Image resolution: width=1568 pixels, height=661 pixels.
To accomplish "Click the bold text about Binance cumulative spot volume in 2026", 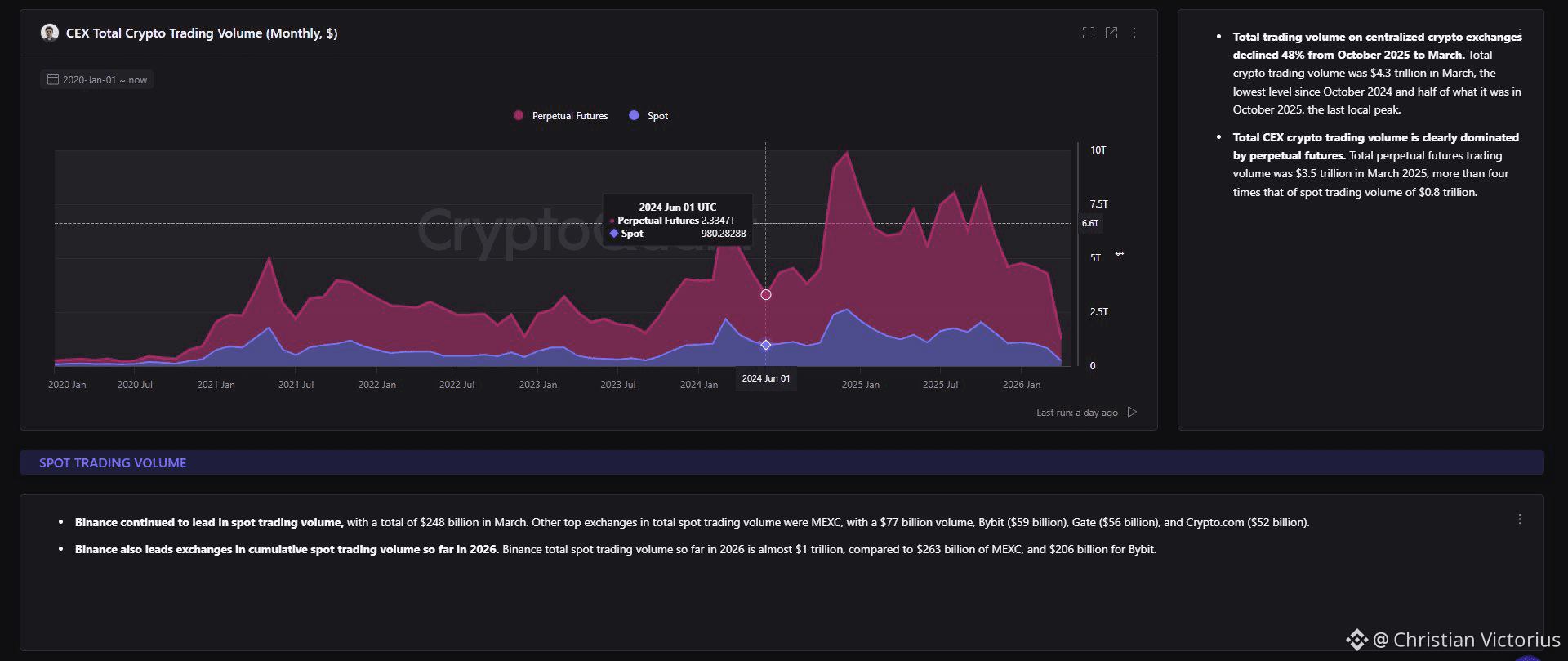I will [x=287, y=549].
